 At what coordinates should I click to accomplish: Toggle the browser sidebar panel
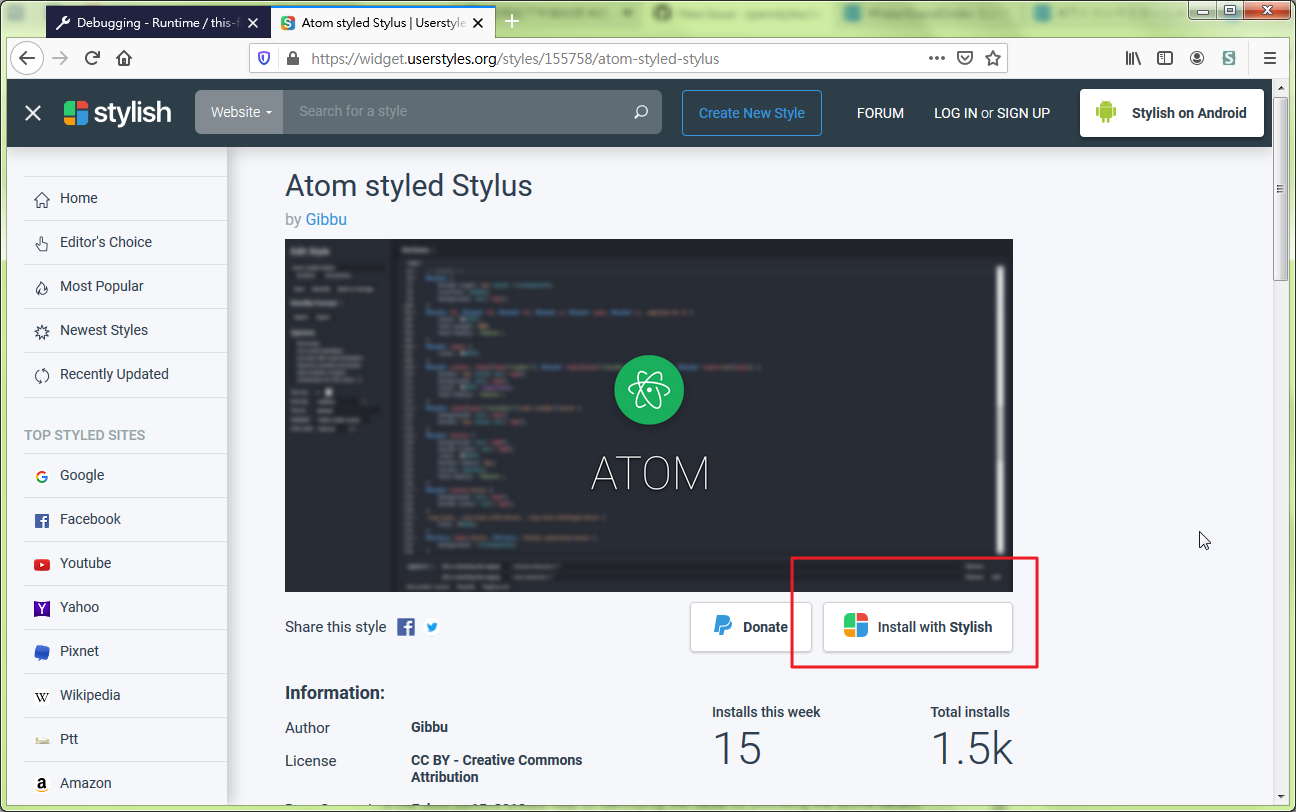[1165, 58]
